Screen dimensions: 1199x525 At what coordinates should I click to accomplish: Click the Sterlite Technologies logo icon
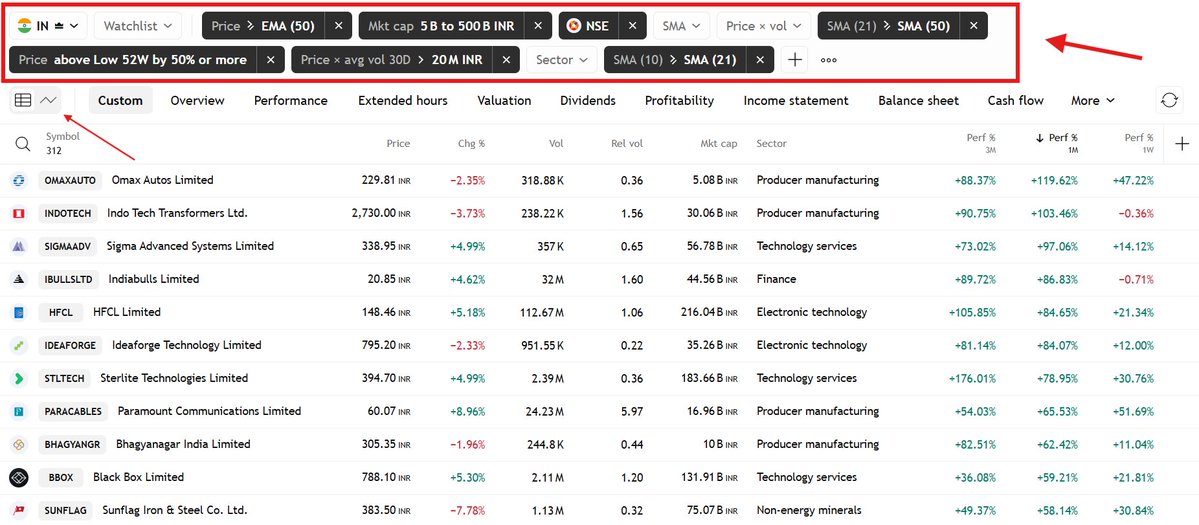tap(18, 378)
